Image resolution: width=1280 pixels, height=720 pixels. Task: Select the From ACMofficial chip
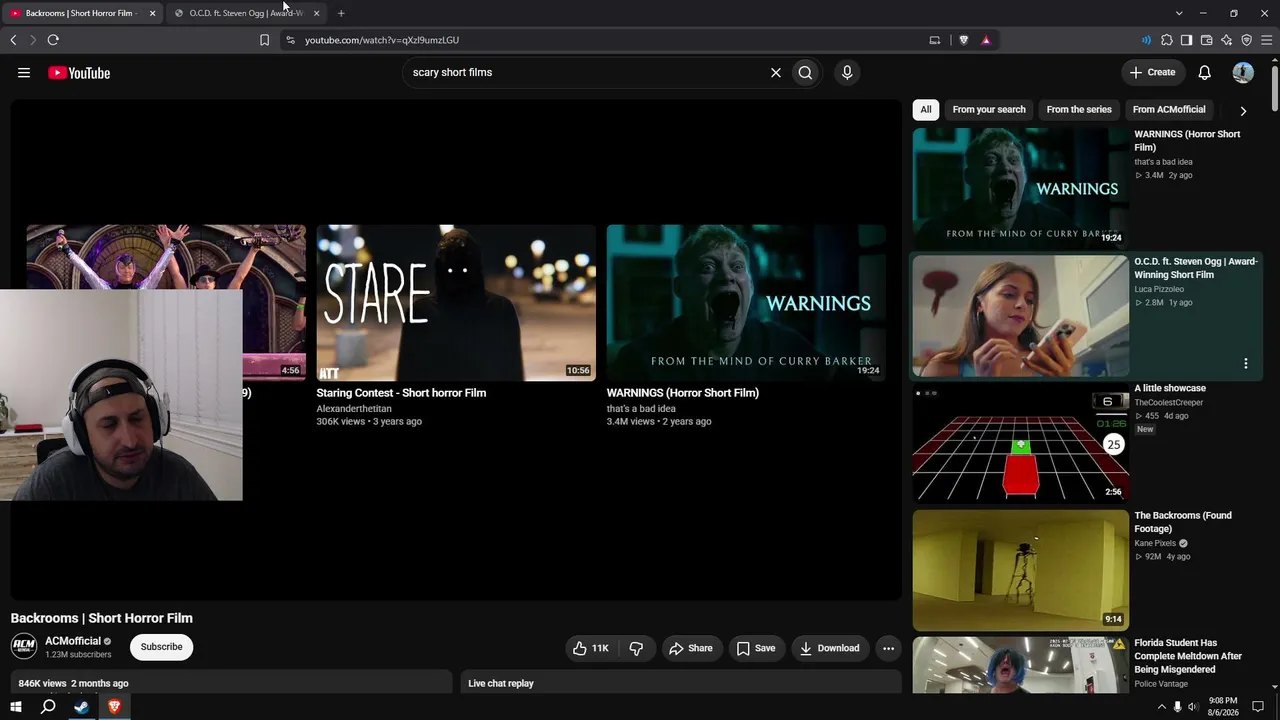coord(1169,110)
